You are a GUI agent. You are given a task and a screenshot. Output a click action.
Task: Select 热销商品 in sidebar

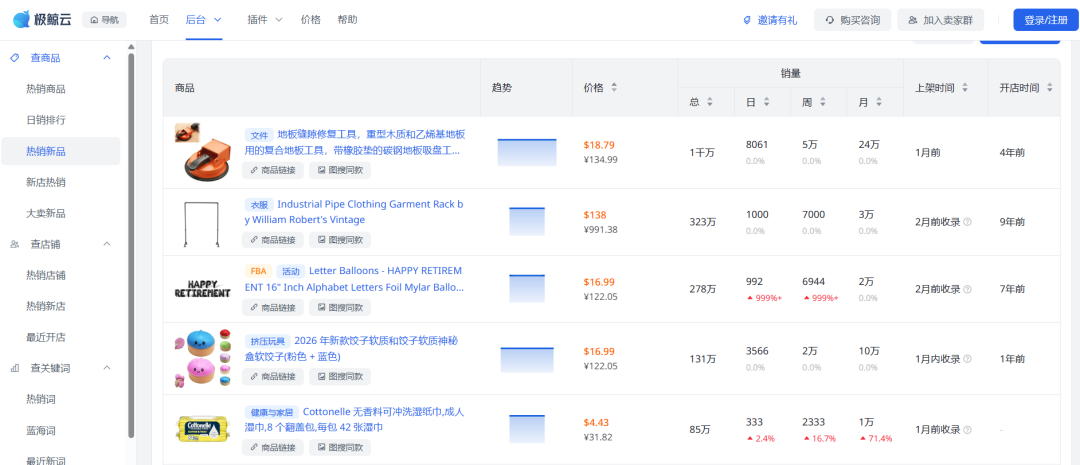(45, 89)
